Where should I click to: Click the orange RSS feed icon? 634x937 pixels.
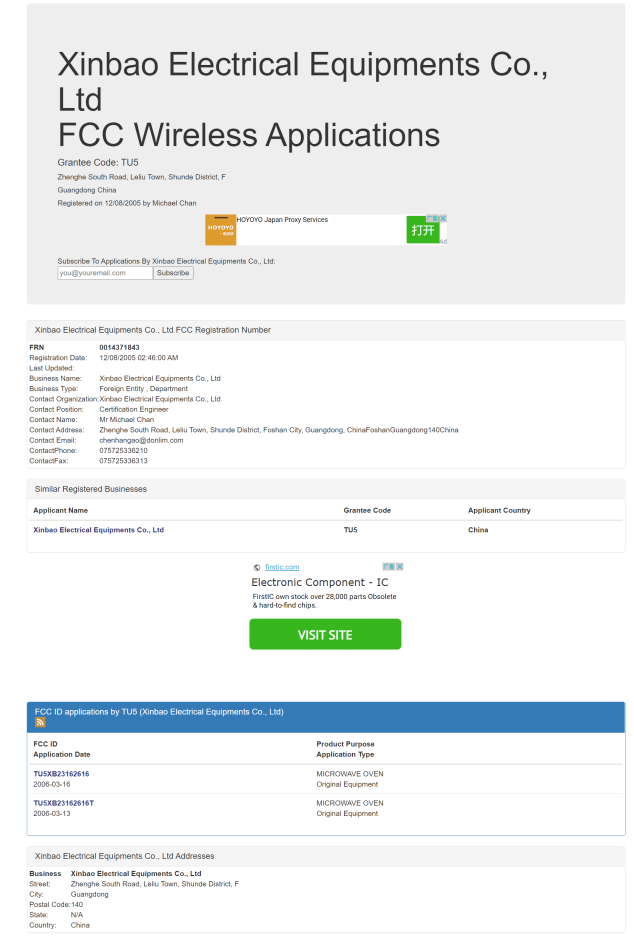coord(40,722)
